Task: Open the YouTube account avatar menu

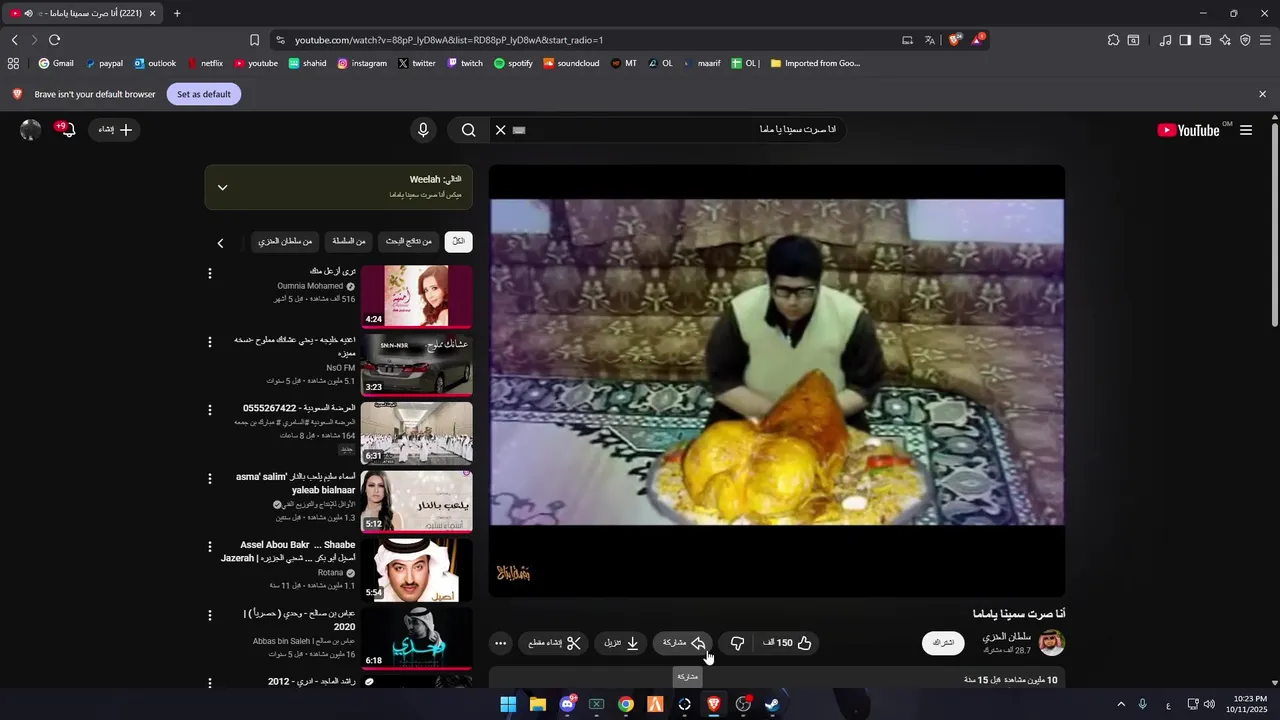Action: (31, 130)
